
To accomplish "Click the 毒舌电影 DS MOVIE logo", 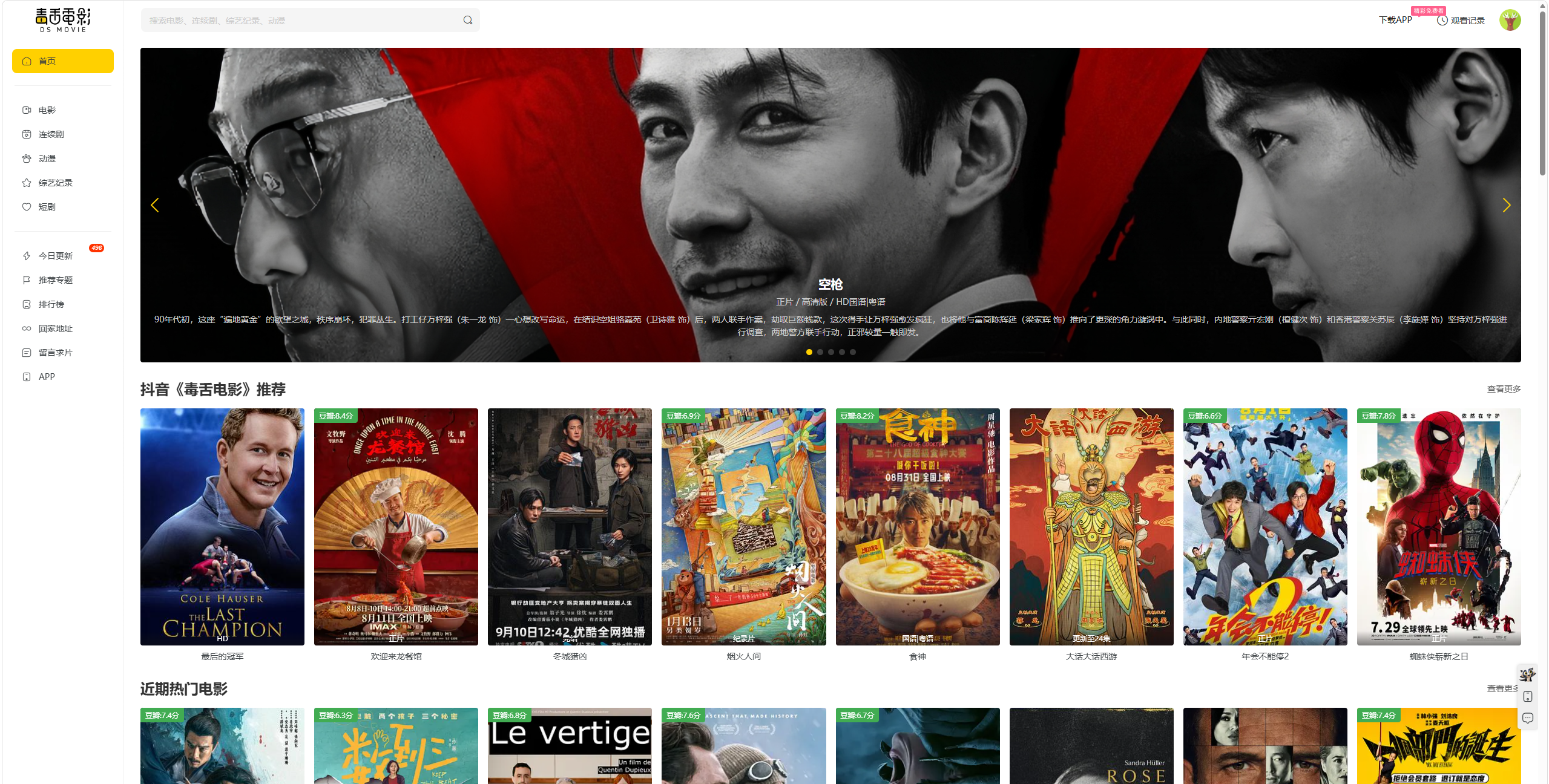I will tap(63, 20).
